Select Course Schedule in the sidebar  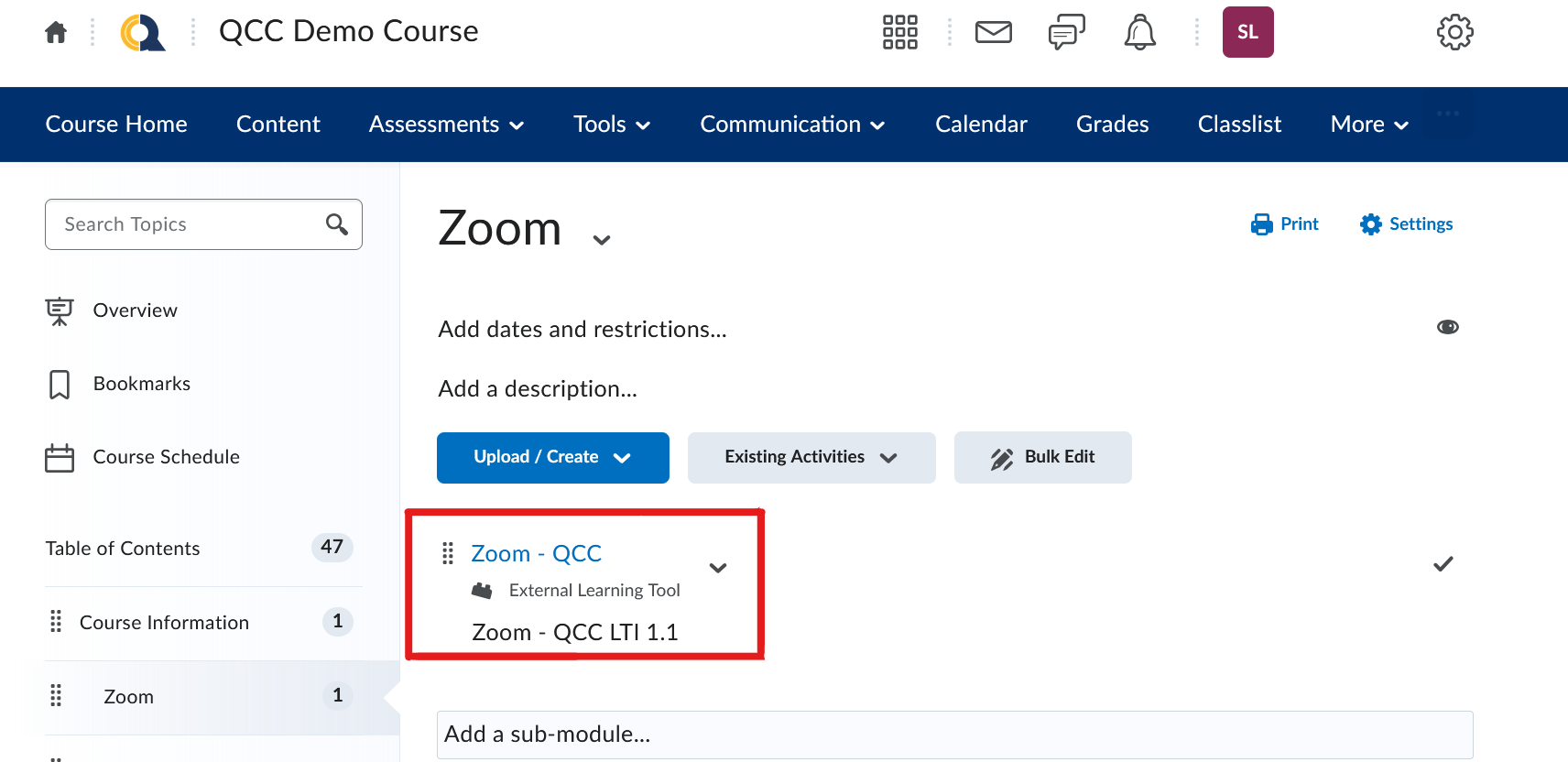[166, 457]
